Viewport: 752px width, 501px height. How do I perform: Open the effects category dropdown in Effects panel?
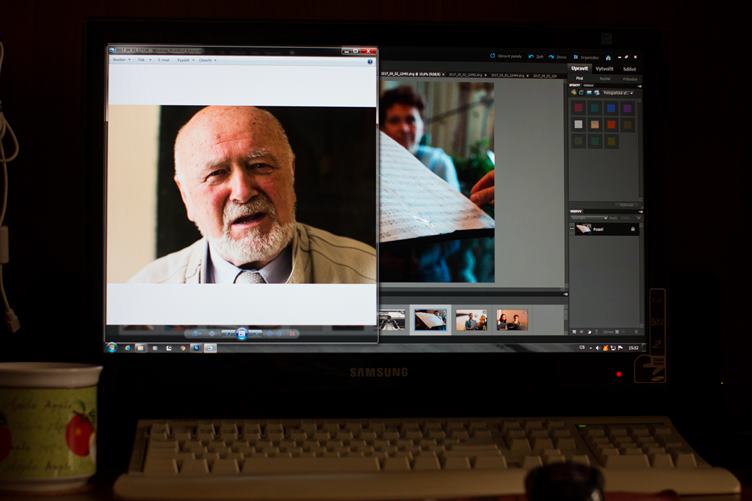pos(618,93)
